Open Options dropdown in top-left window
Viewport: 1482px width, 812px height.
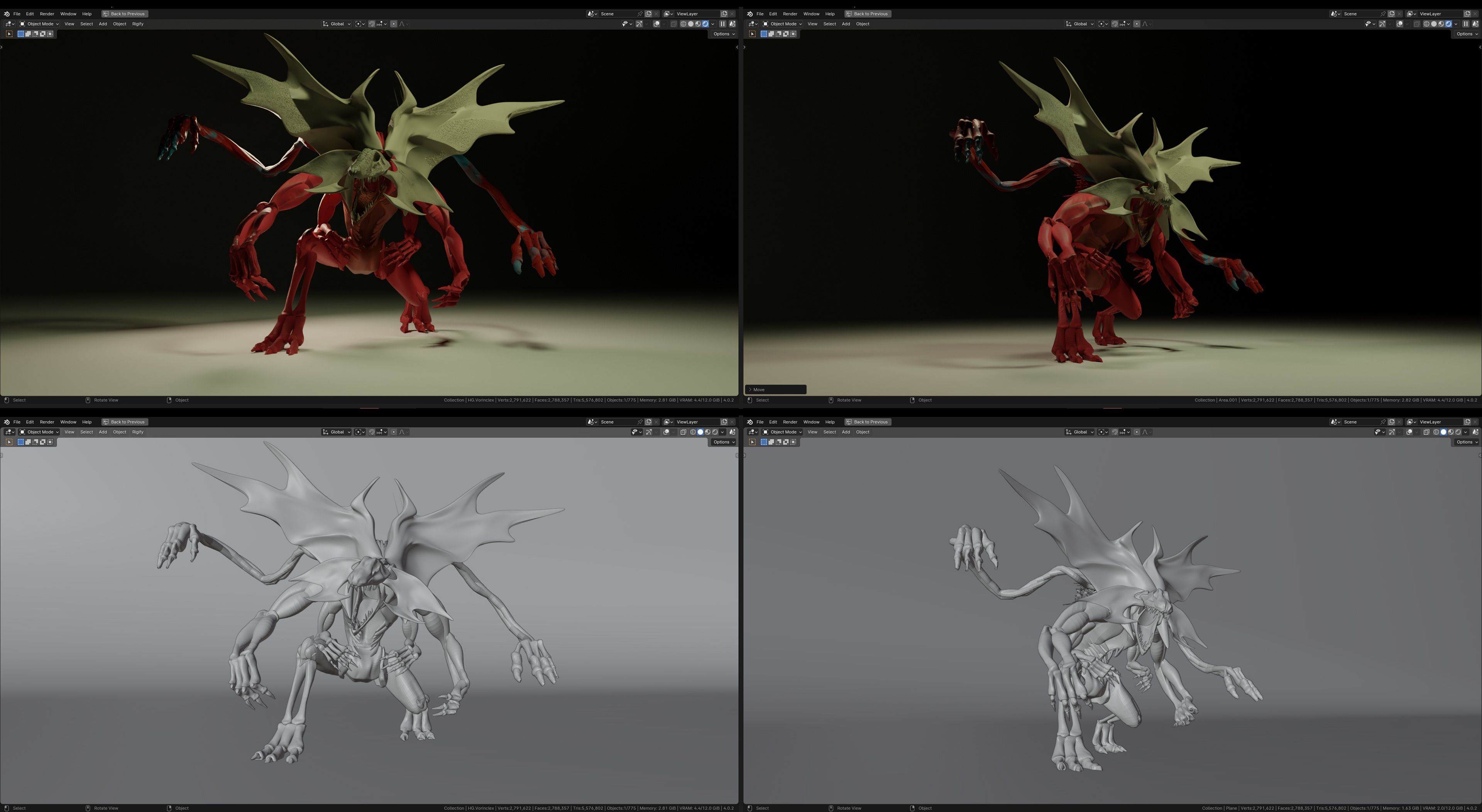click(x=723, y=34)
